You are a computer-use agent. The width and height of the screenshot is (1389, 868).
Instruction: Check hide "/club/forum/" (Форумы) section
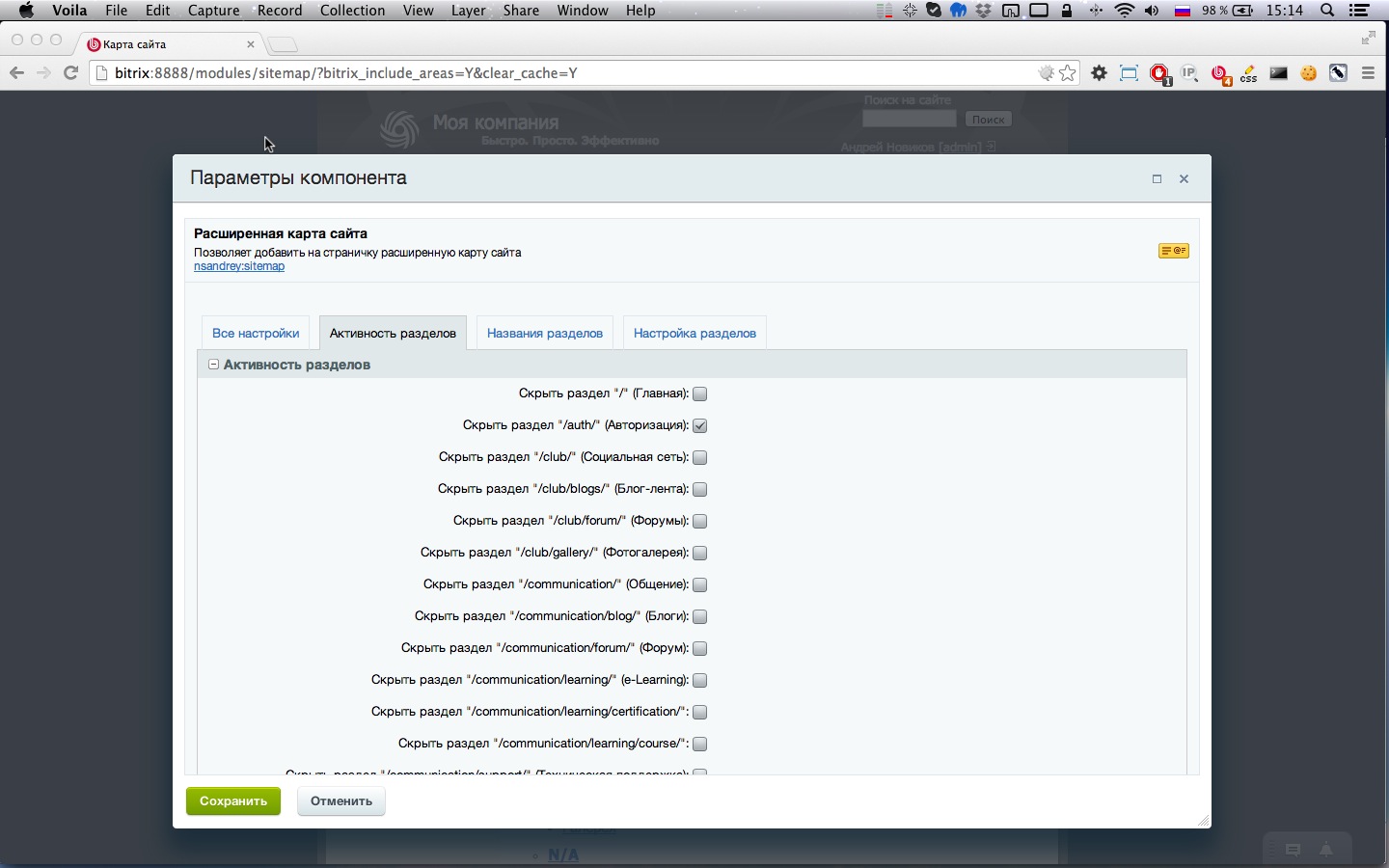pos(700,521)
